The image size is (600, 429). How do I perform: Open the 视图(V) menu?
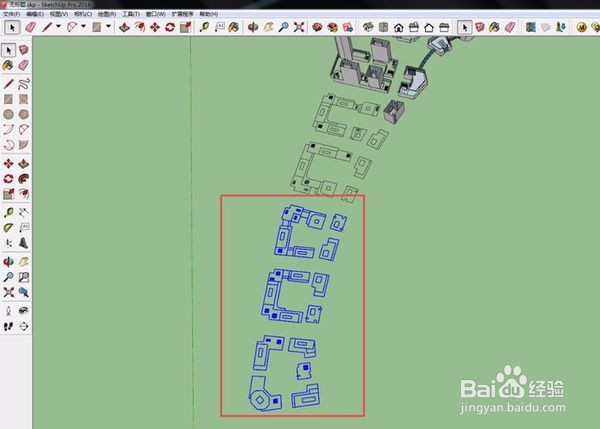tap(59, 14)
